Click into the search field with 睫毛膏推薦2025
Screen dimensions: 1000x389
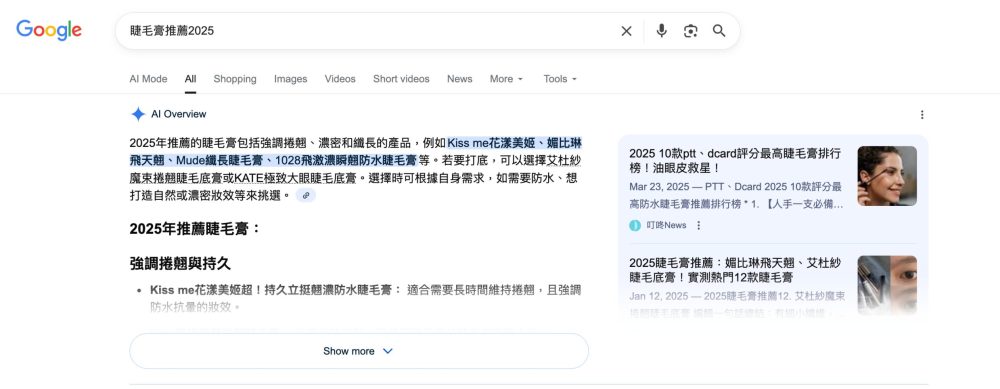370,31
